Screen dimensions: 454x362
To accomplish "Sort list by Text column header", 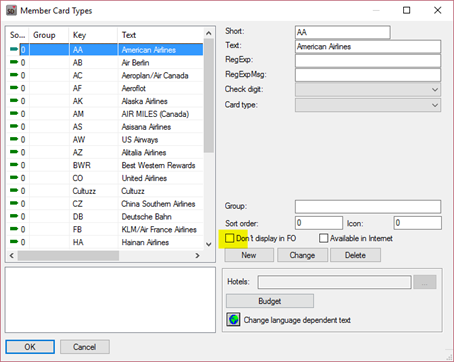I will pyautogui.click(x=160, y=35).
